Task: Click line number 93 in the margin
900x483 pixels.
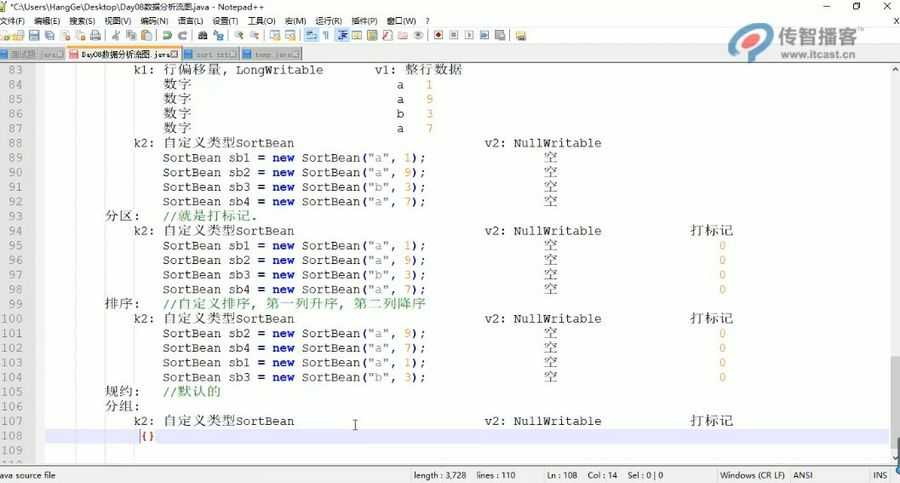Action: coord(15,216)
